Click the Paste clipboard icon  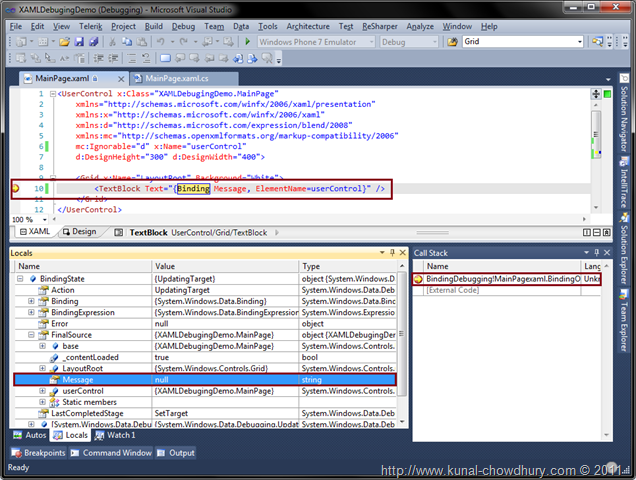click(x=142, y=42)
